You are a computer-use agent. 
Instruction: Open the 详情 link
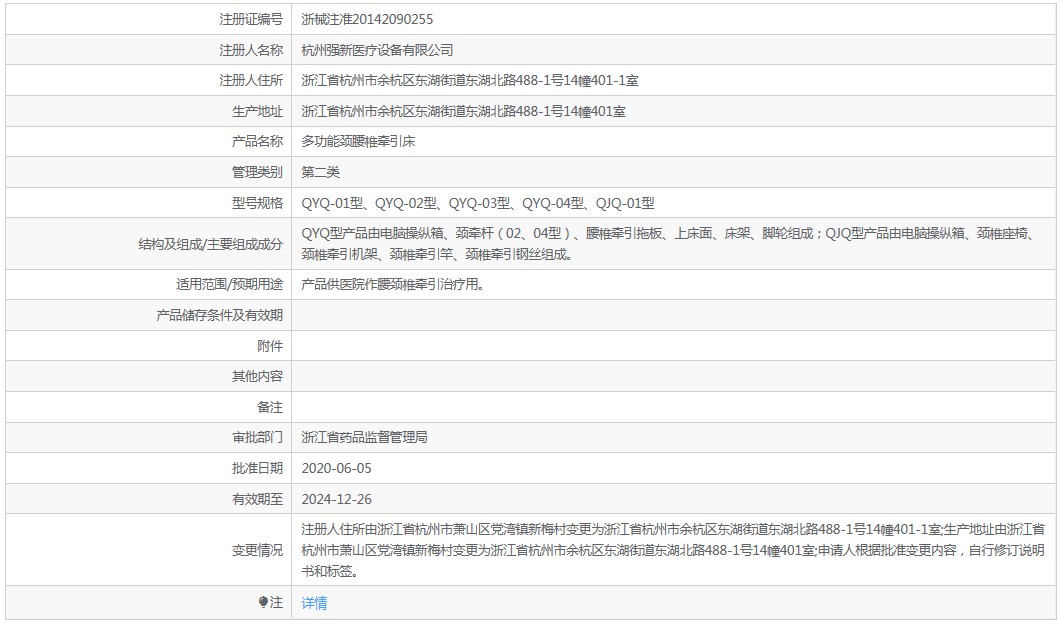click(314, 602)
